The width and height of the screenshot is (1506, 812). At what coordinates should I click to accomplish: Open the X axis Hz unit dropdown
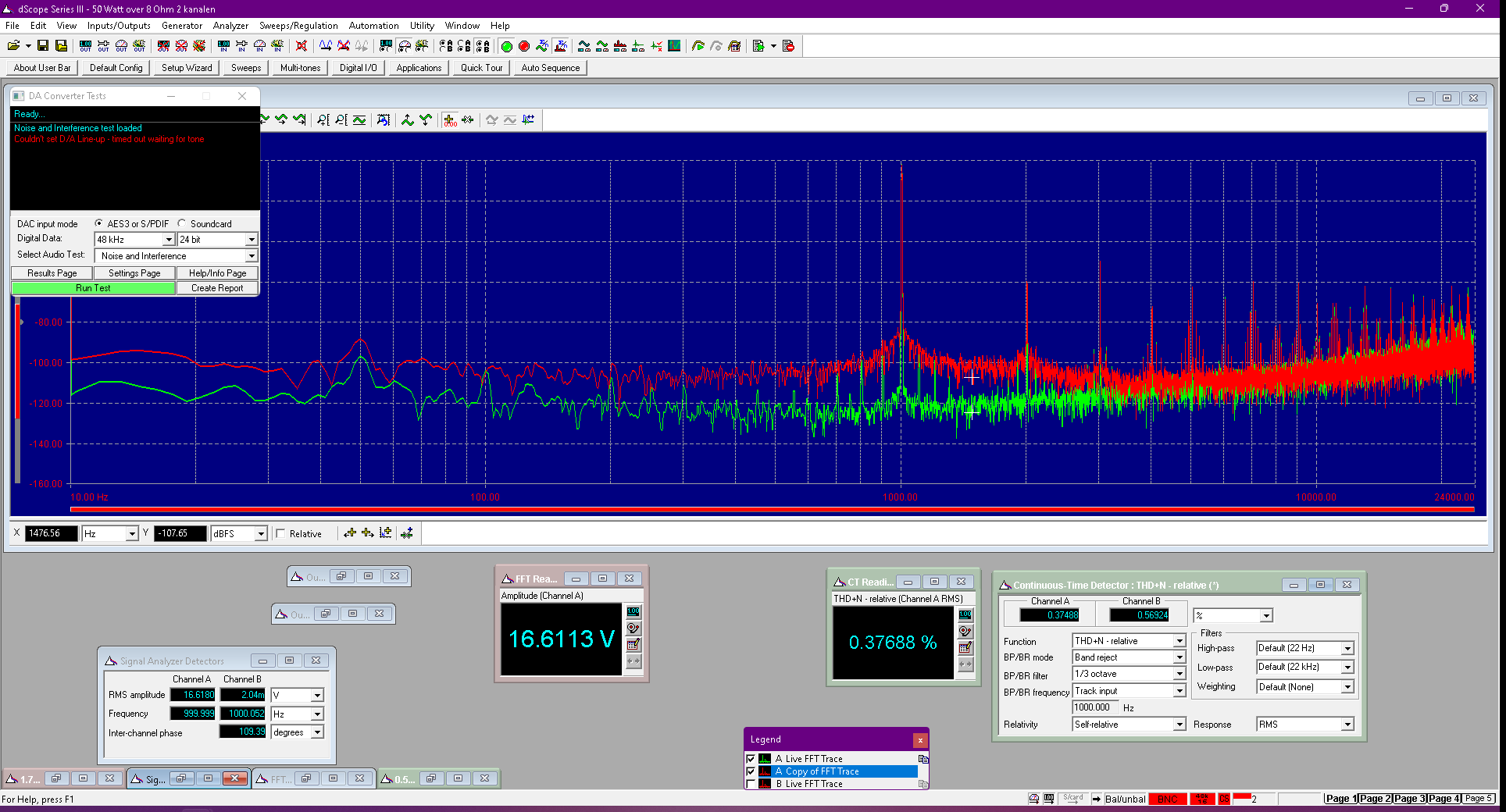(132, 534)
